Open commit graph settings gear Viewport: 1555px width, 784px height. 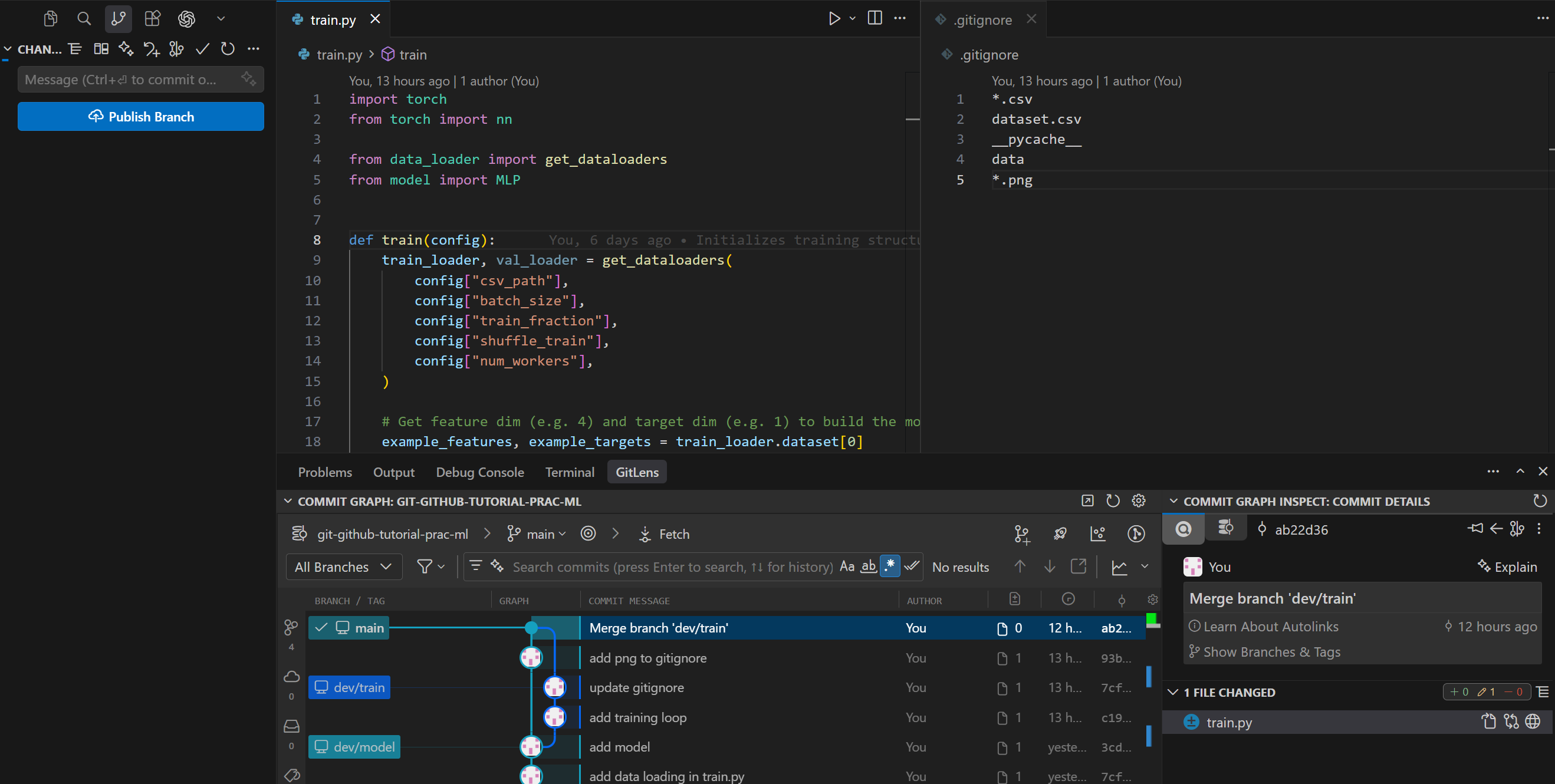pos(1138,501)
